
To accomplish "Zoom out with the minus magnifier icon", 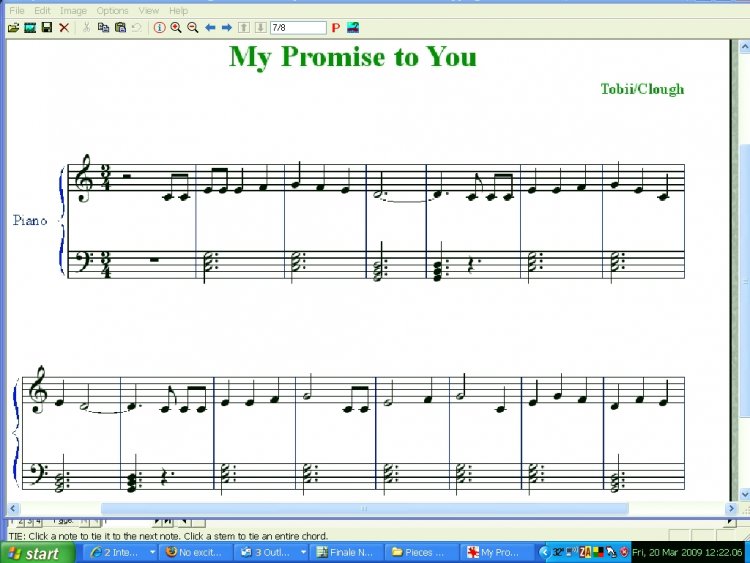I will click(192, 28).
